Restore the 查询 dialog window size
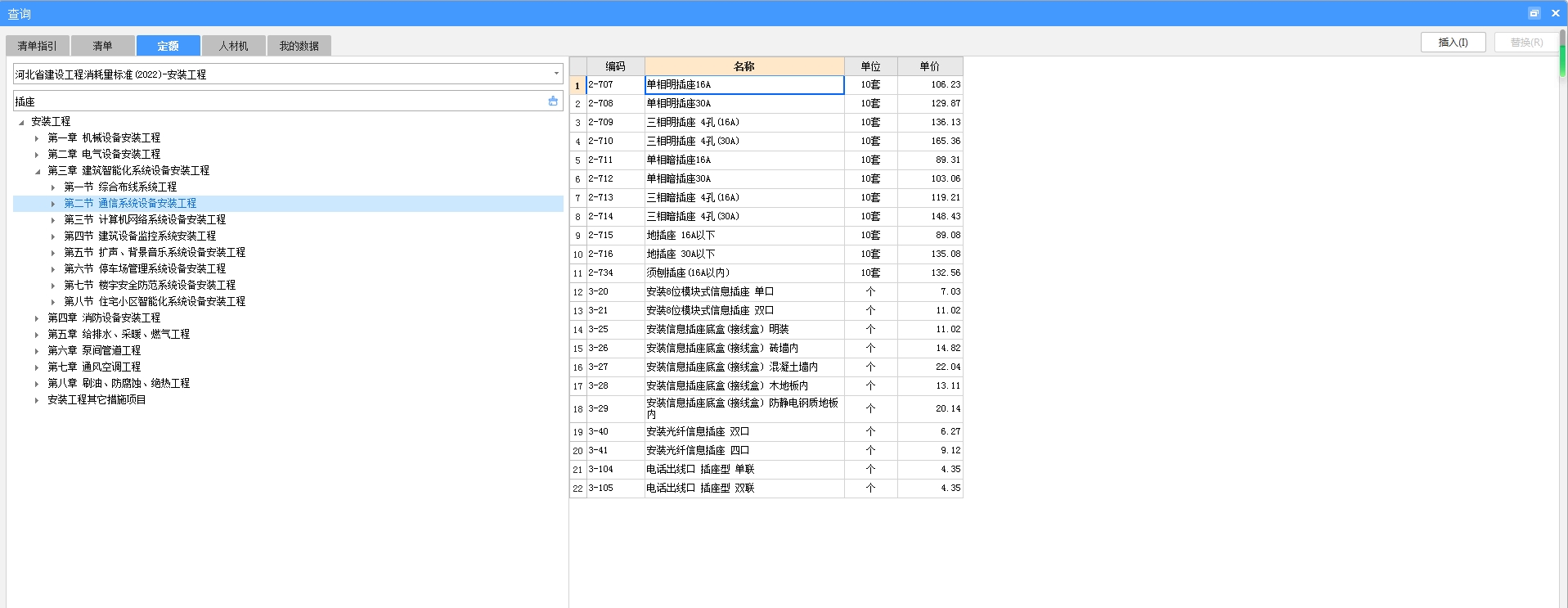The width and height of the screenshot is (1568, 608). 1534,13
